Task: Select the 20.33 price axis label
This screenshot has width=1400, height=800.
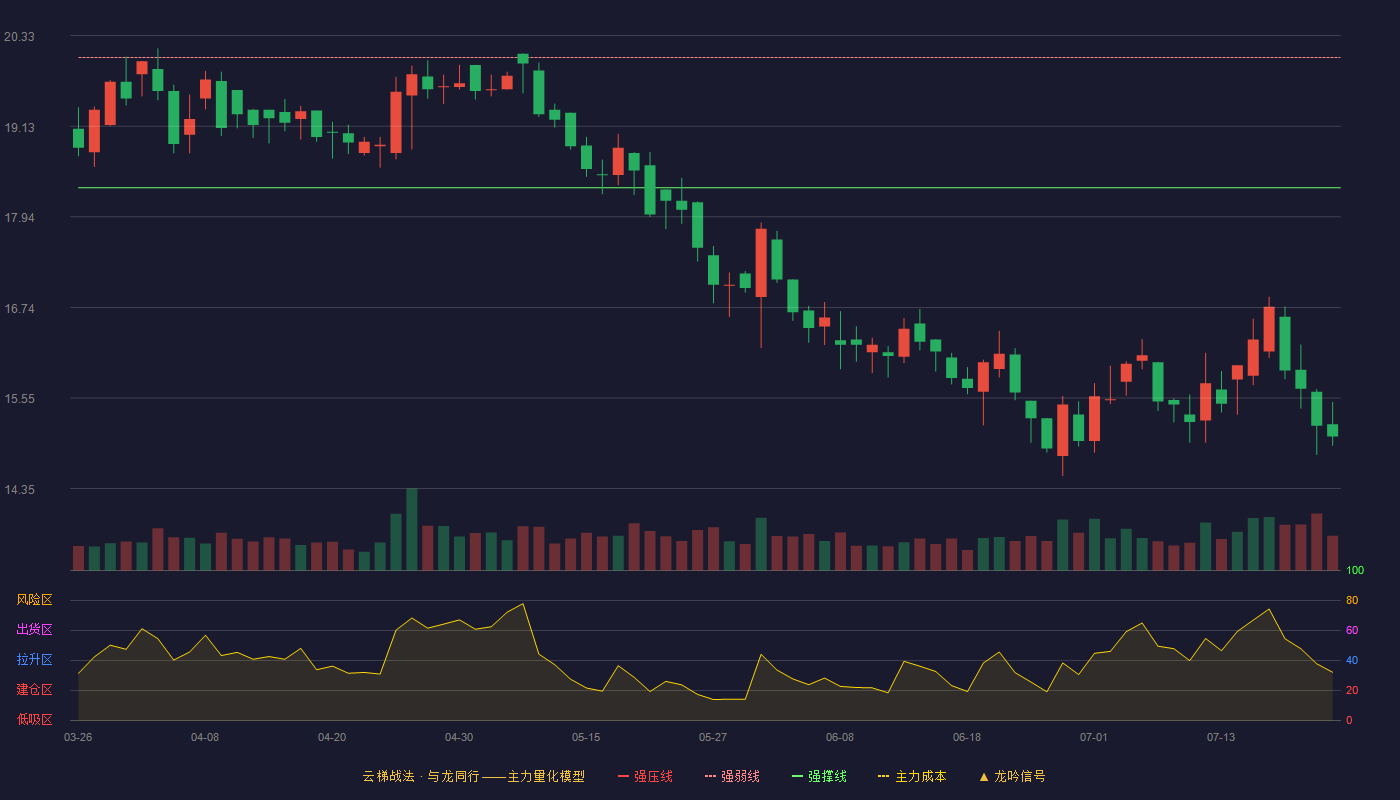Action: pos(19,37)
